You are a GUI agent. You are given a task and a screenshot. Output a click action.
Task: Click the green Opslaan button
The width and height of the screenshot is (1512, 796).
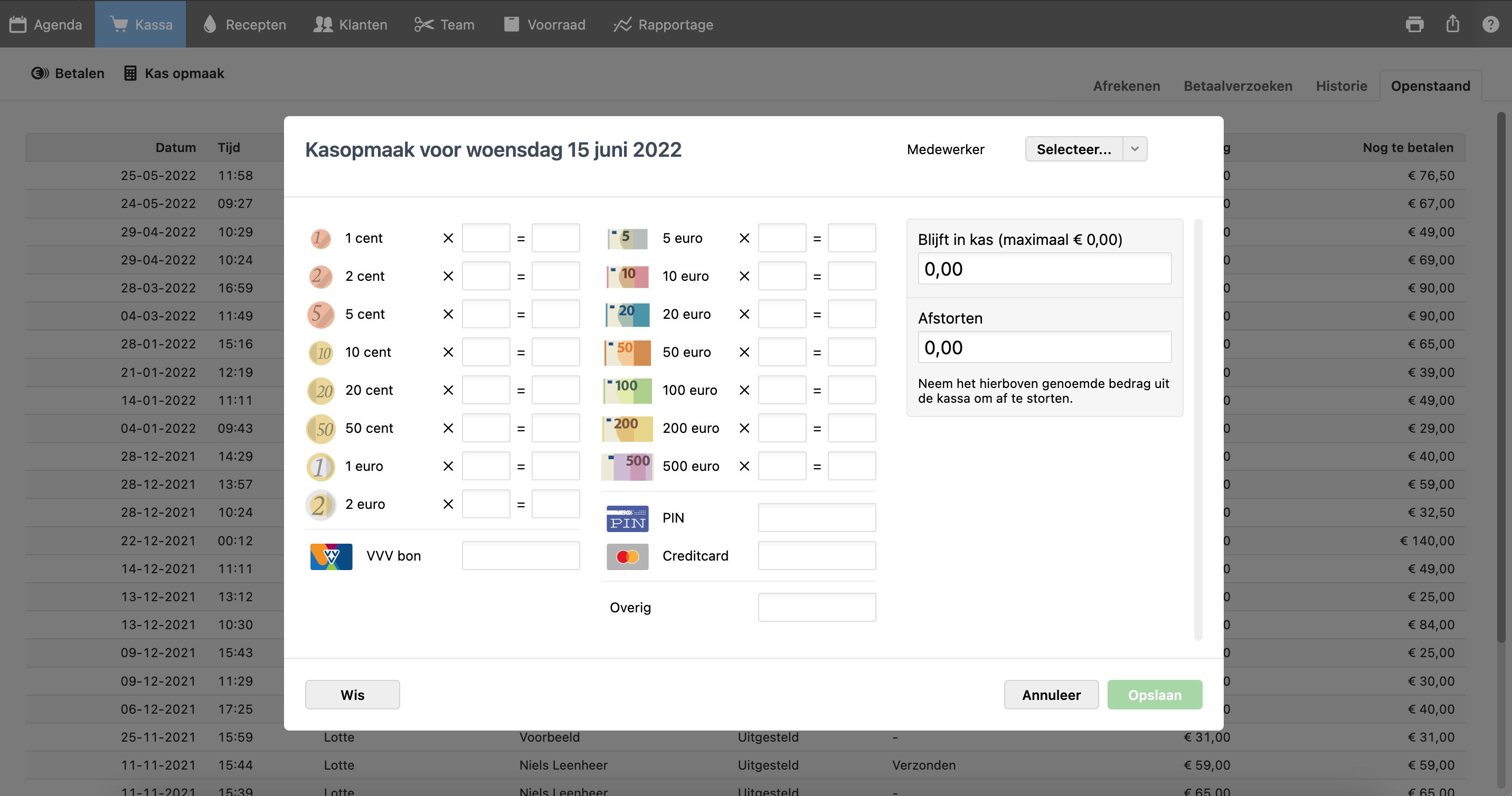[x=1154, y=695]
